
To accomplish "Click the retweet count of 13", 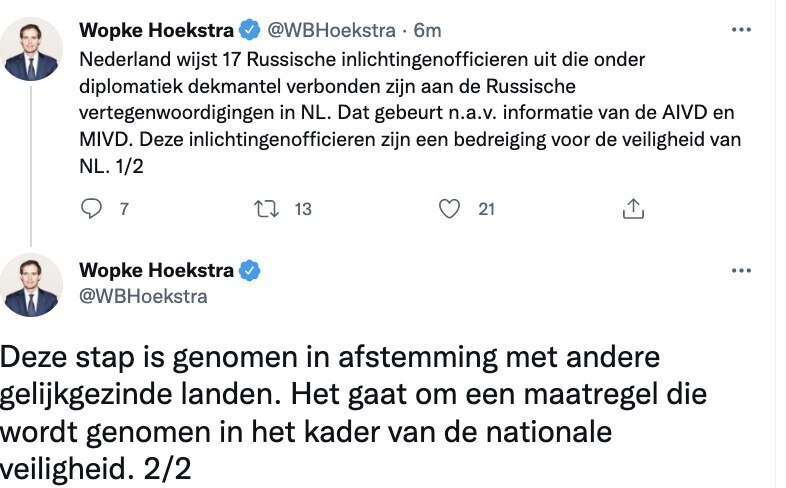I will click(303, 209).
